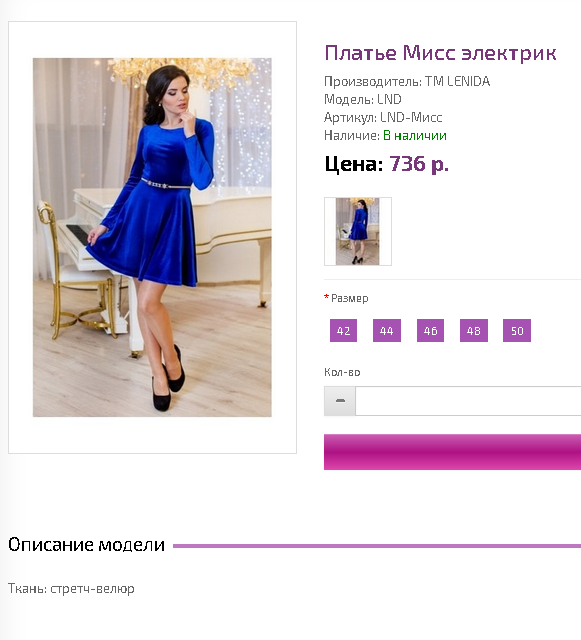Select size 42
The height and width of the screenshot is (640, 581).
coord(343,330)
